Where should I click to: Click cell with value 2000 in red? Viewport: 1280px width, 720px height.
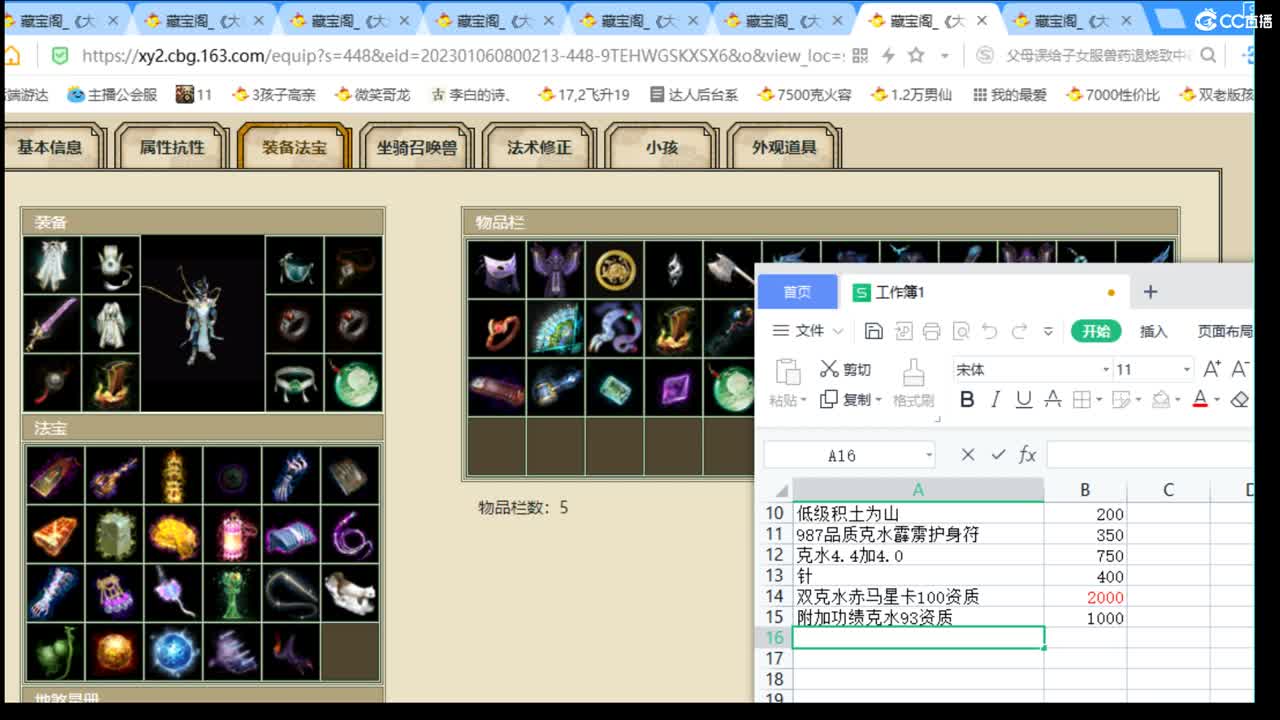coord(1085,597)
